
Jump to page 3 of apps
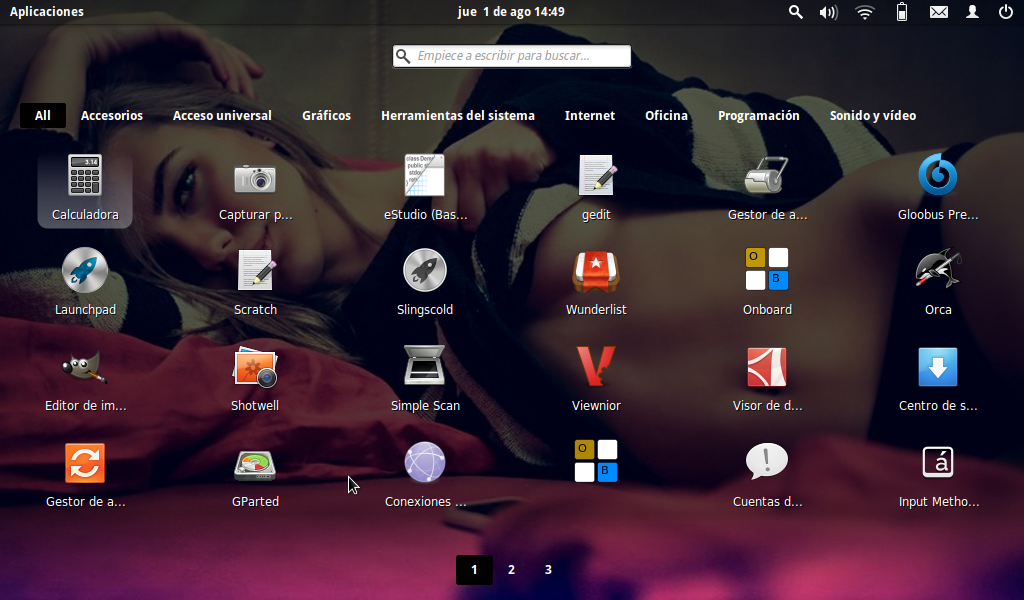pos(548,569)
